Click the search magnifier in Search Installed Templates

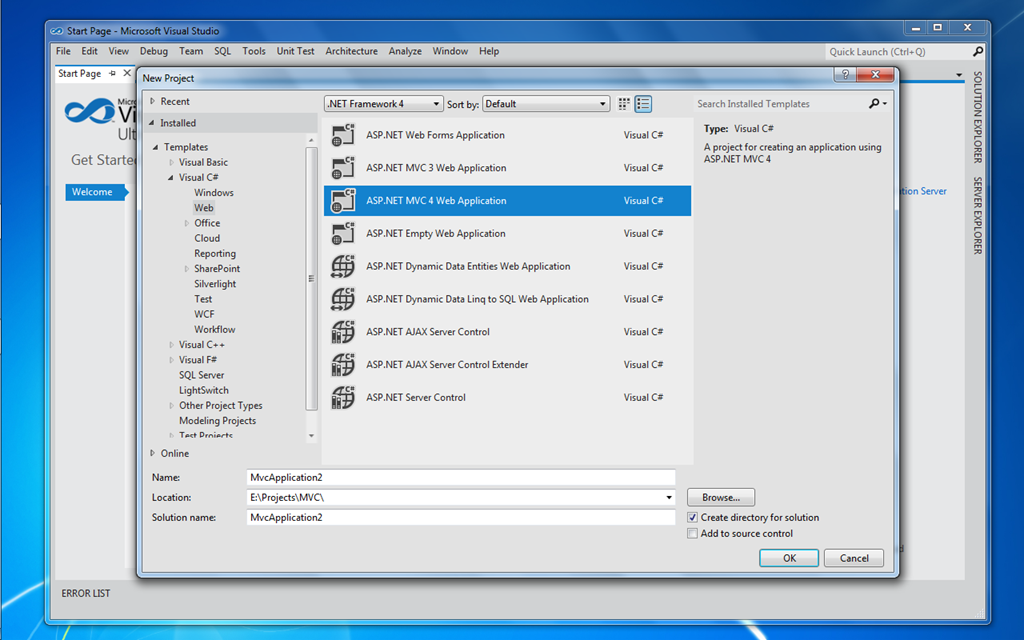(874, 103)
